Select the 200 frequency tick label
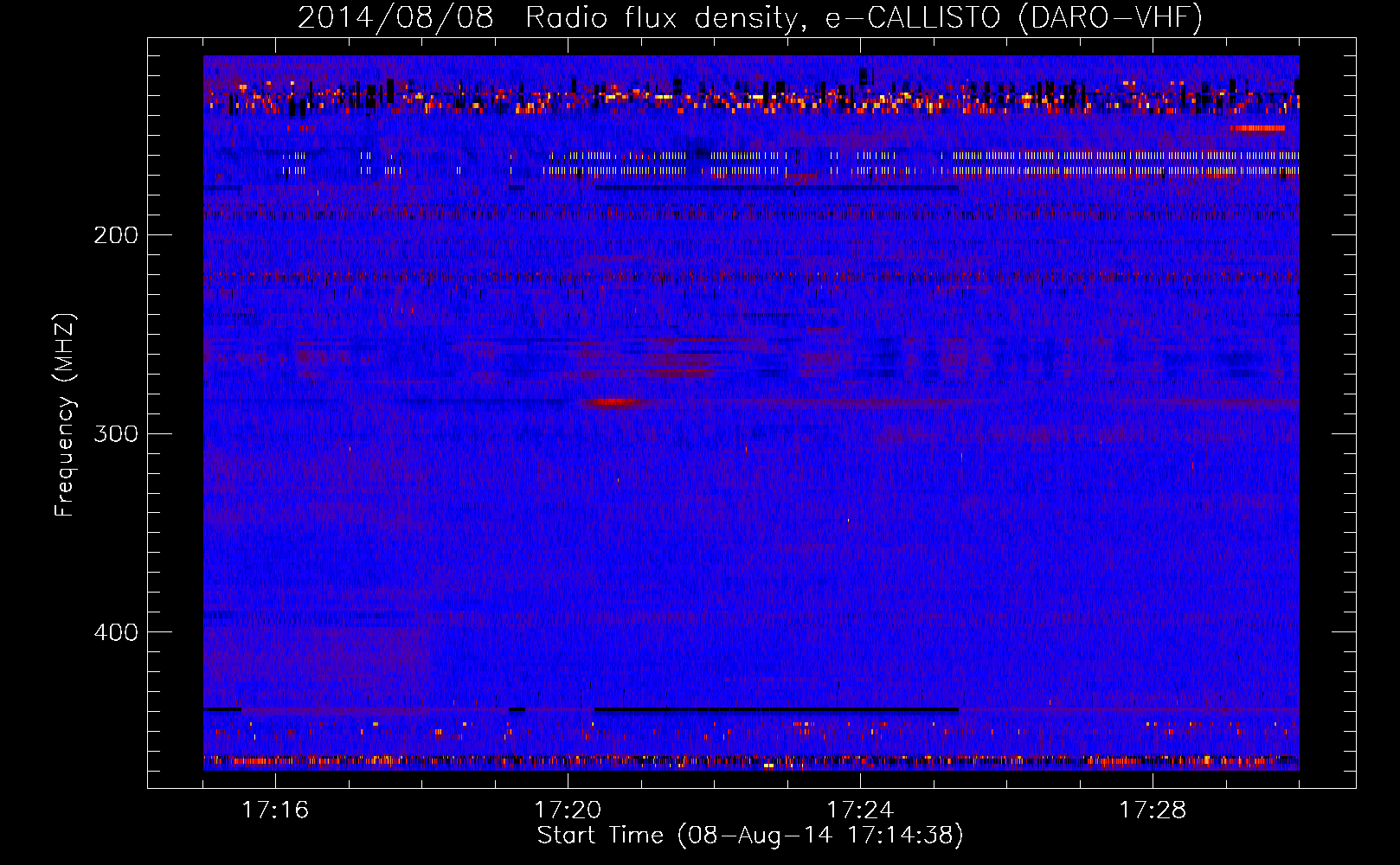 (x=116, y=235)
